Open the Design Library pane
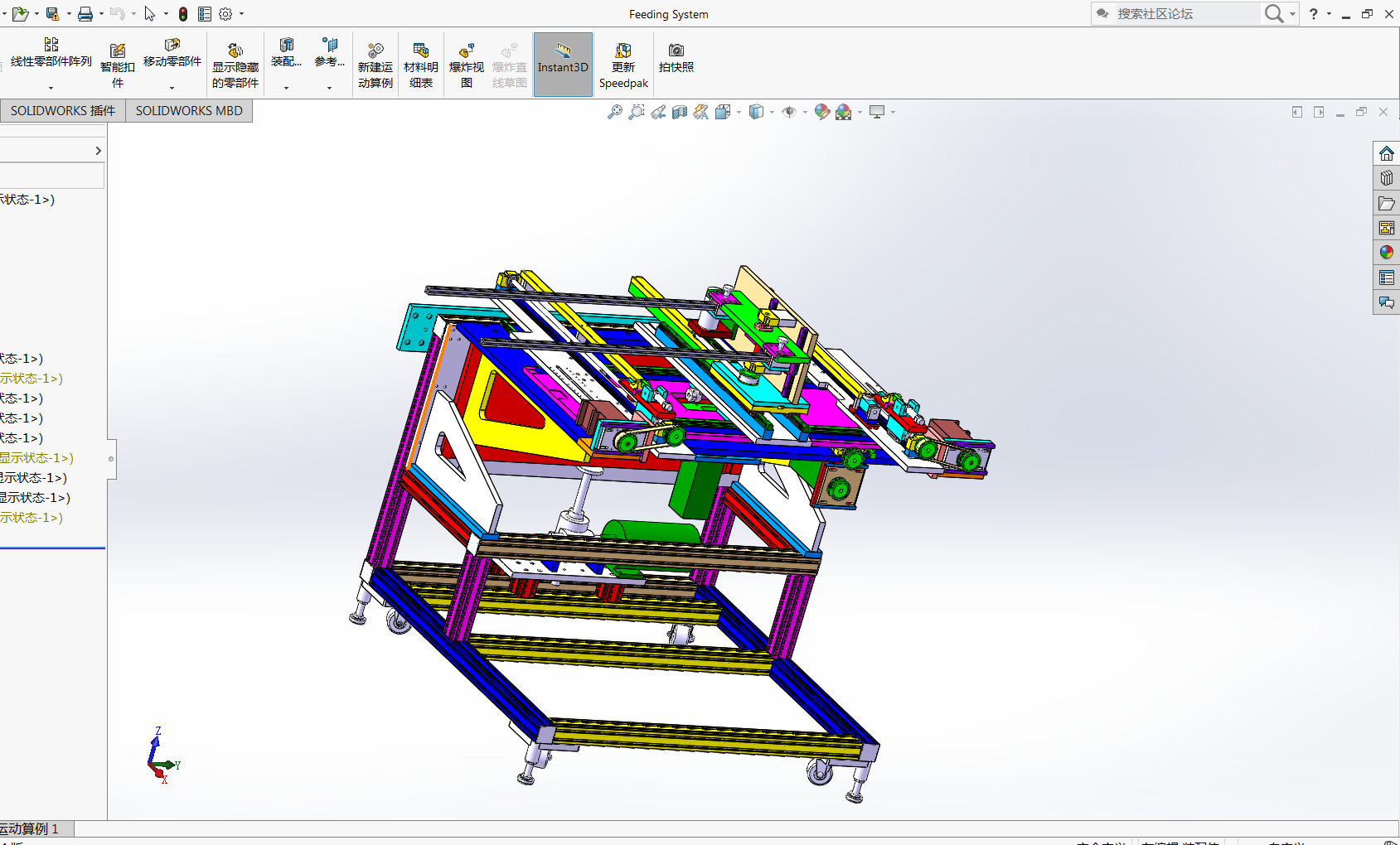 click(x=1387, y=178)
